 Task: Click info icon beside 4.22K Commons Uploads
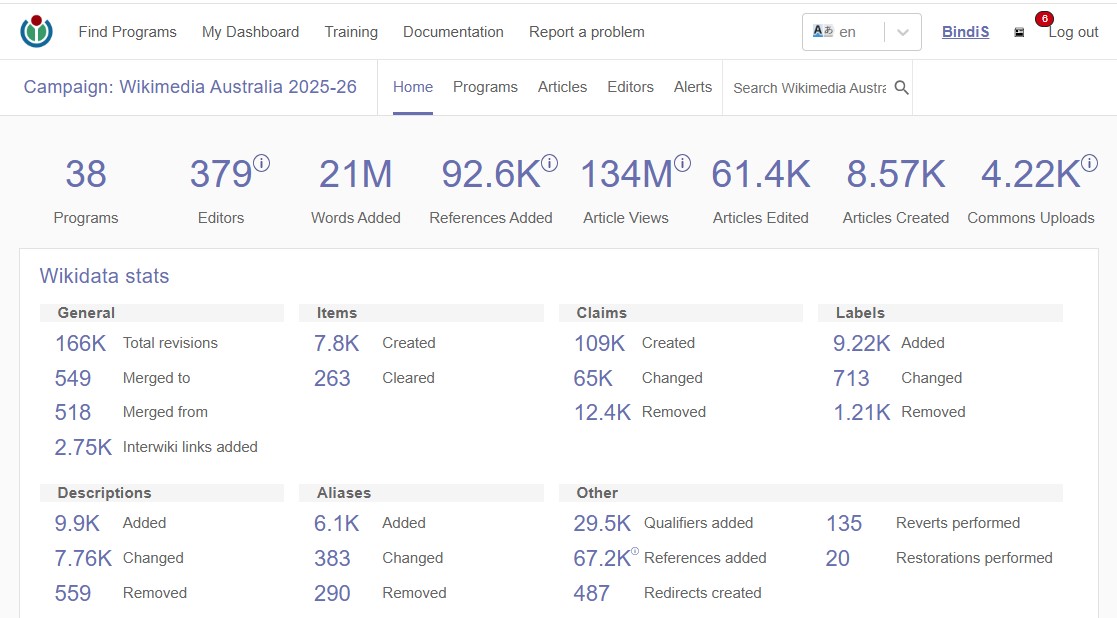click(x=1089, y=163)
